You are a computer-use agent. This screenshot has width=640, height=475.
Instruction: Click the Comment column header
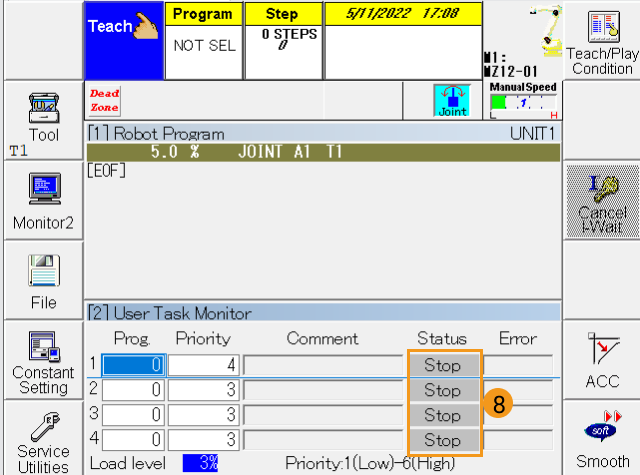pos(322,338)
